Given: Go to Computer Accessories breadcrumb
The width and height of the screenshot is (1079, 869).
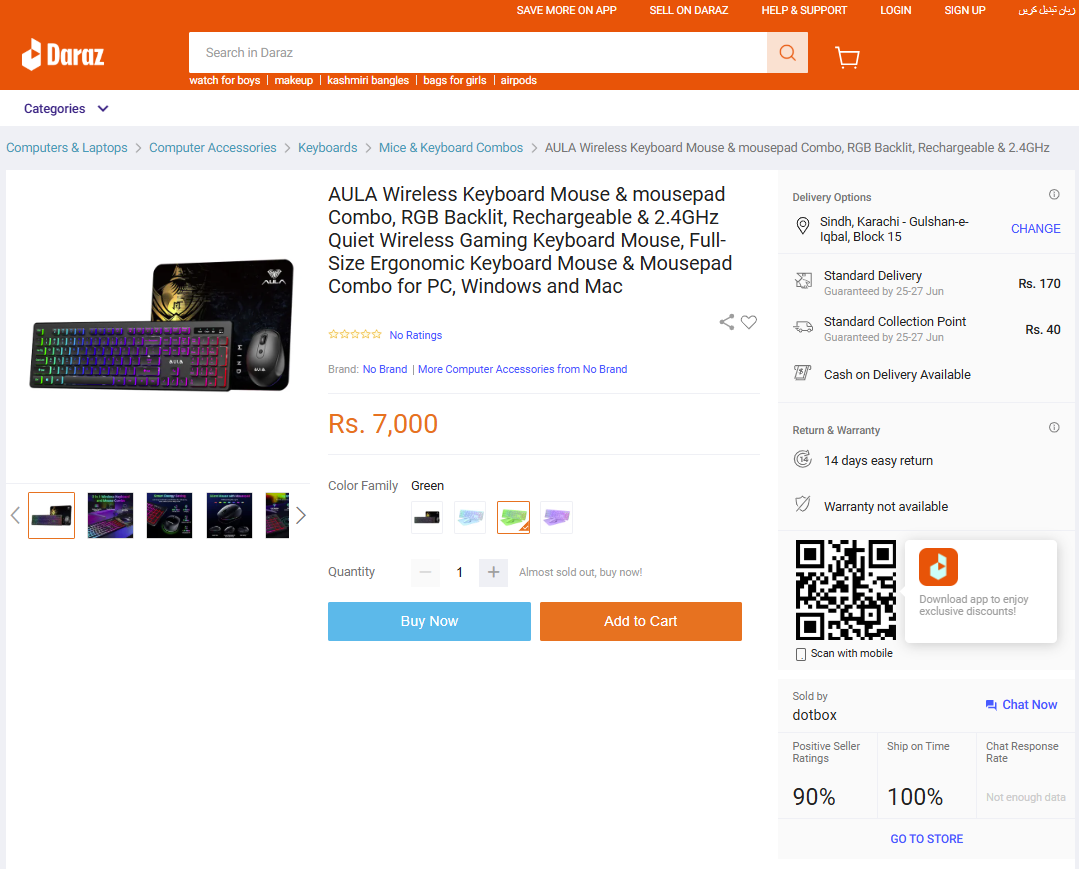Looking at the screenshot, I should tap(213, 147).
